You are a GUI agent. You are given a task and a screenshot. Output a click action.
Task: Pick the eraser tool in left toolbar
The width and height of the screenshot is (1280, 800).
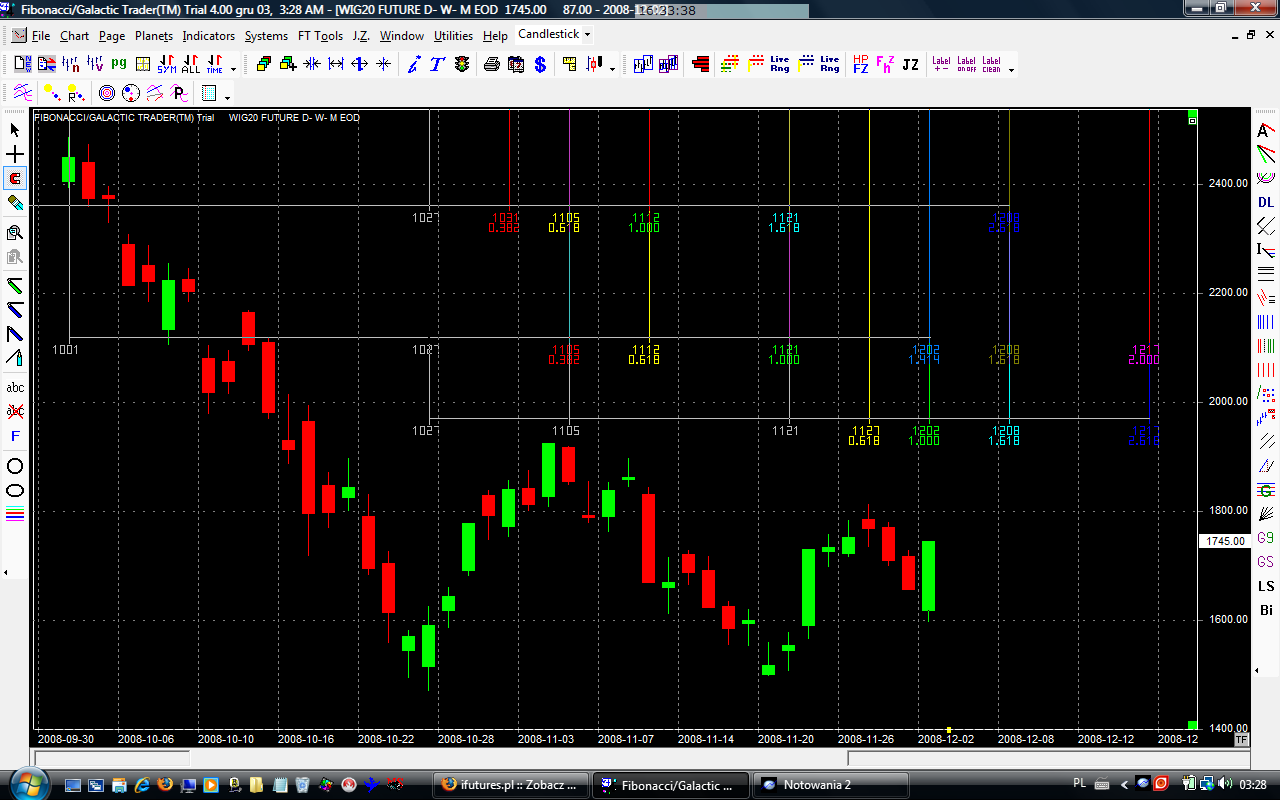15,203
